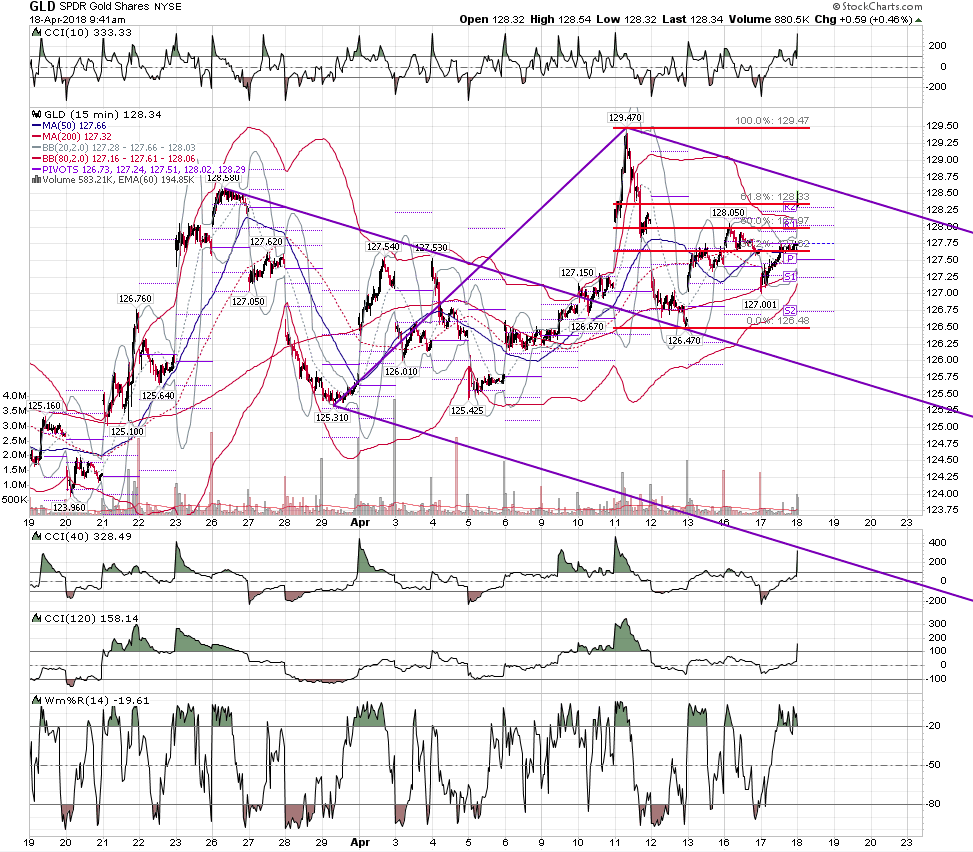Click the 128.050 price label

pos(728,213)
